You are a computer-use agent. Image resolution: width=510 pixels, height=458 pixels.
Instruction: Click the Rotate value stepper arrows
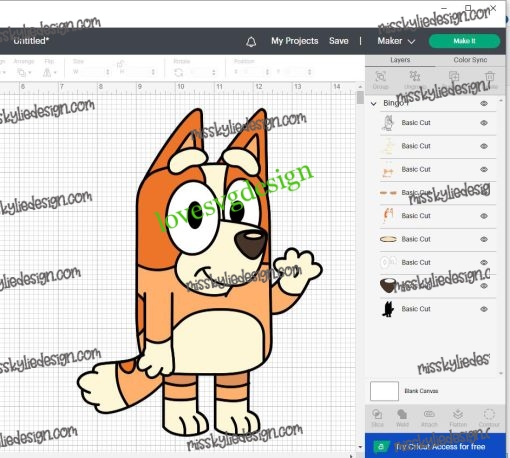[214, 72]
